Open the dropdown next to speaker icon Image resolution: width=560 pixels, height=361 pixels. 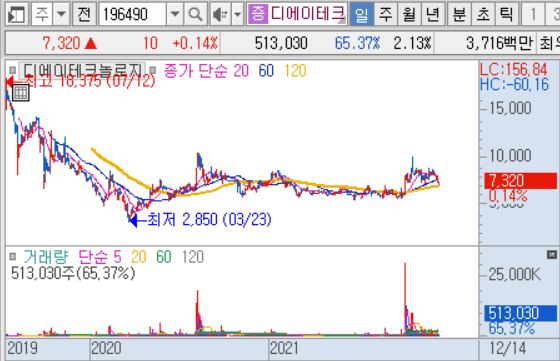pyautogui.click(x=238, y=15)
